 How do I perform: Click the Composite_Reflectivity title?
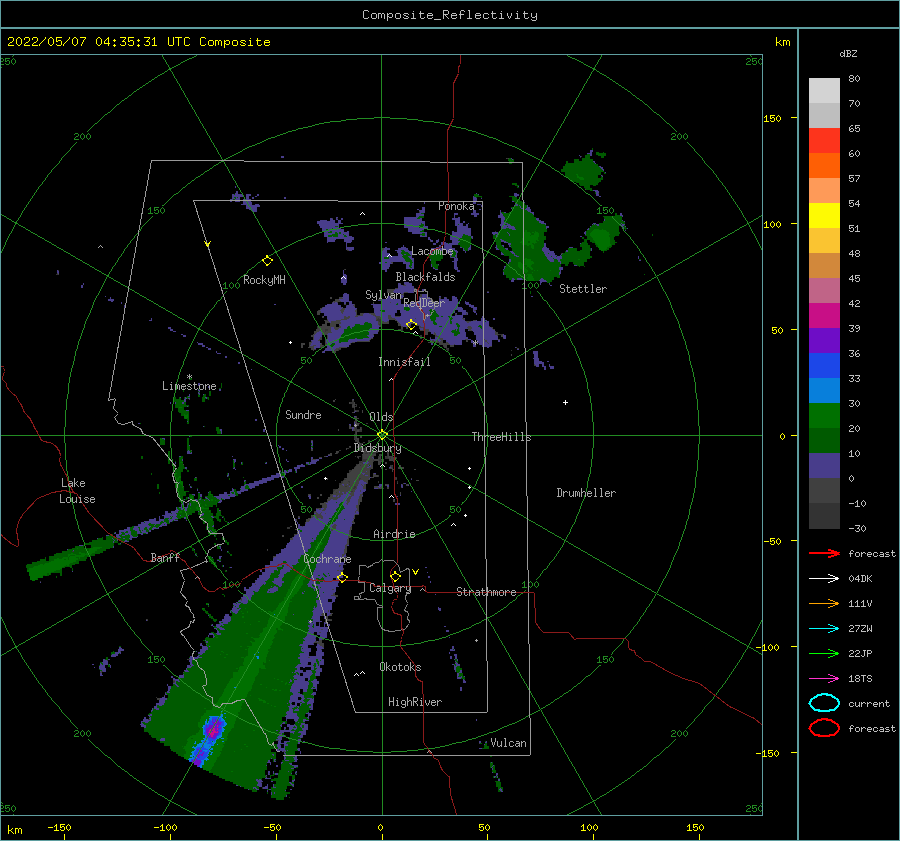pos(449,15)
